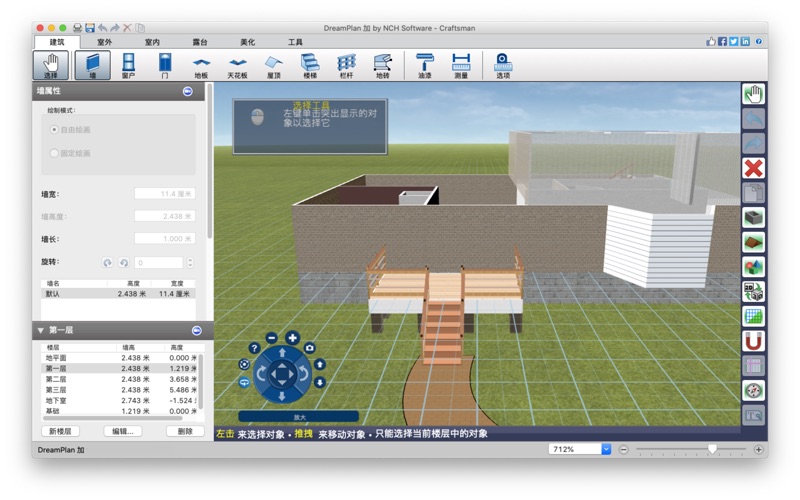Choose the 屋顶 (roof) tool

[273, 66]
